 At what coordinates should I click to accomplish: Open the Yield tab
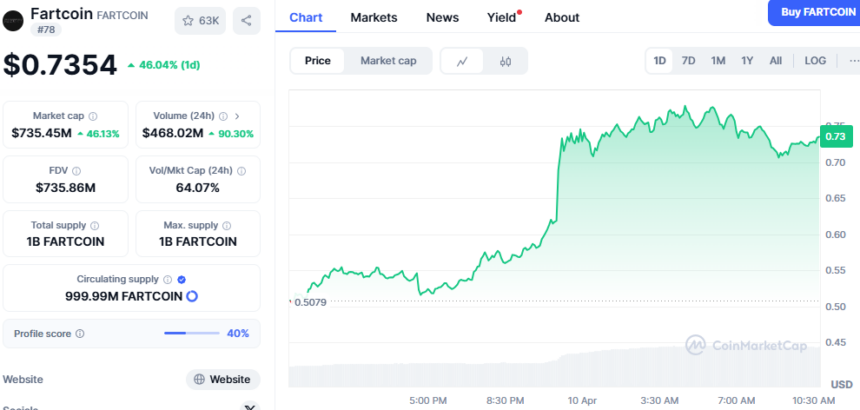[x=501, y=17]
